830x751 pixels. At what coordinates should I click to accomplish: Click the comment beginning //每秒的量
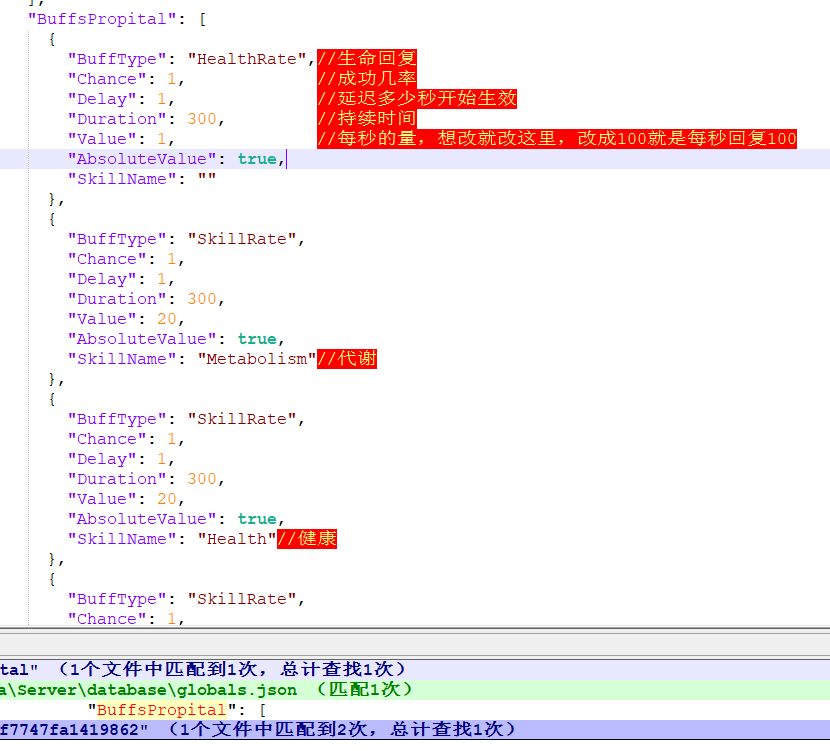(557, 139)
